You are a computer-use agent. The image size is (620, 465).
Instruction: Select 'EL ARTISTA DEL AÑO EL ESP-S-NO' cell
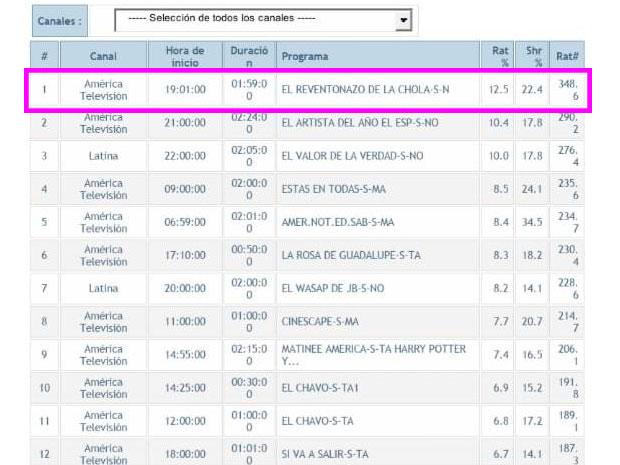point(360,123)
